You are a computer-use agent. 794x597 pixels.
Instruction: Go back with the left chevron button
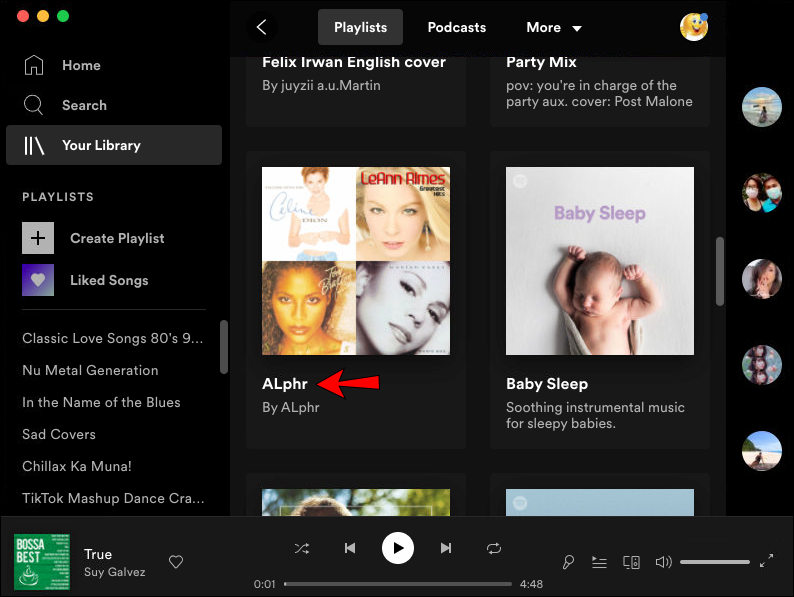point(261,27)
